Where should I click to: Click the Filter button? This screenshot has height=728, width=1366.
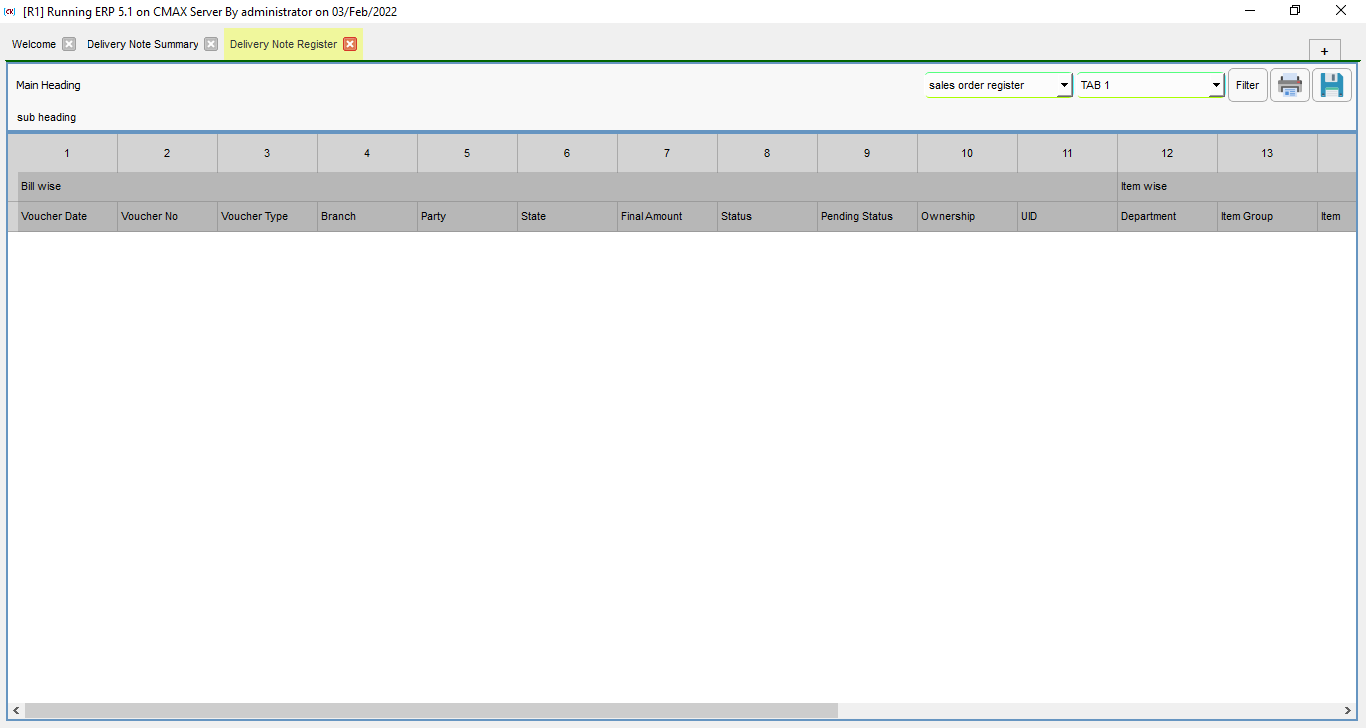pyautogui.click(x=1247, y=85)
